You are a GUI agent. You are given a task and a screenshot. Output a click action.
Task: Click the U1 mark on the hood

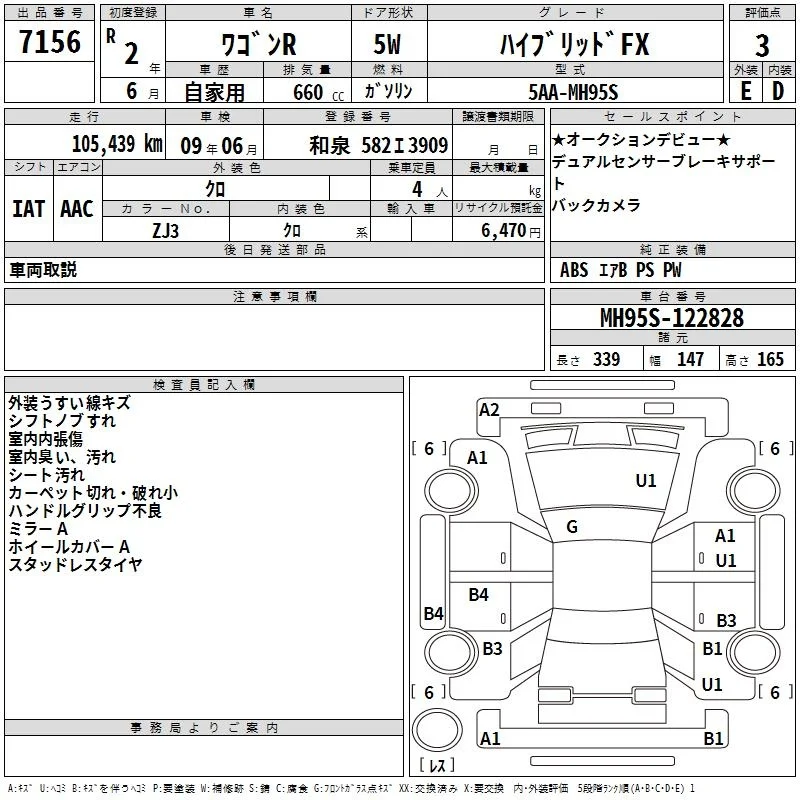(x=646, y=480)
